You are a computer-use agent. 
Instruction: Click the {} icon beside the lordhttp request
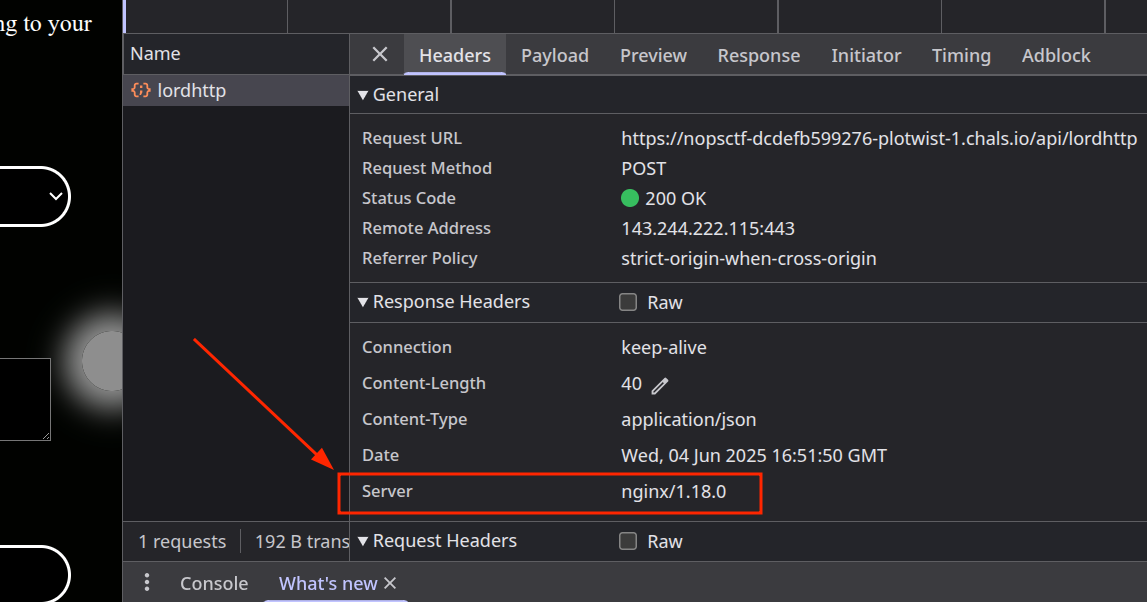pos(141,90)
